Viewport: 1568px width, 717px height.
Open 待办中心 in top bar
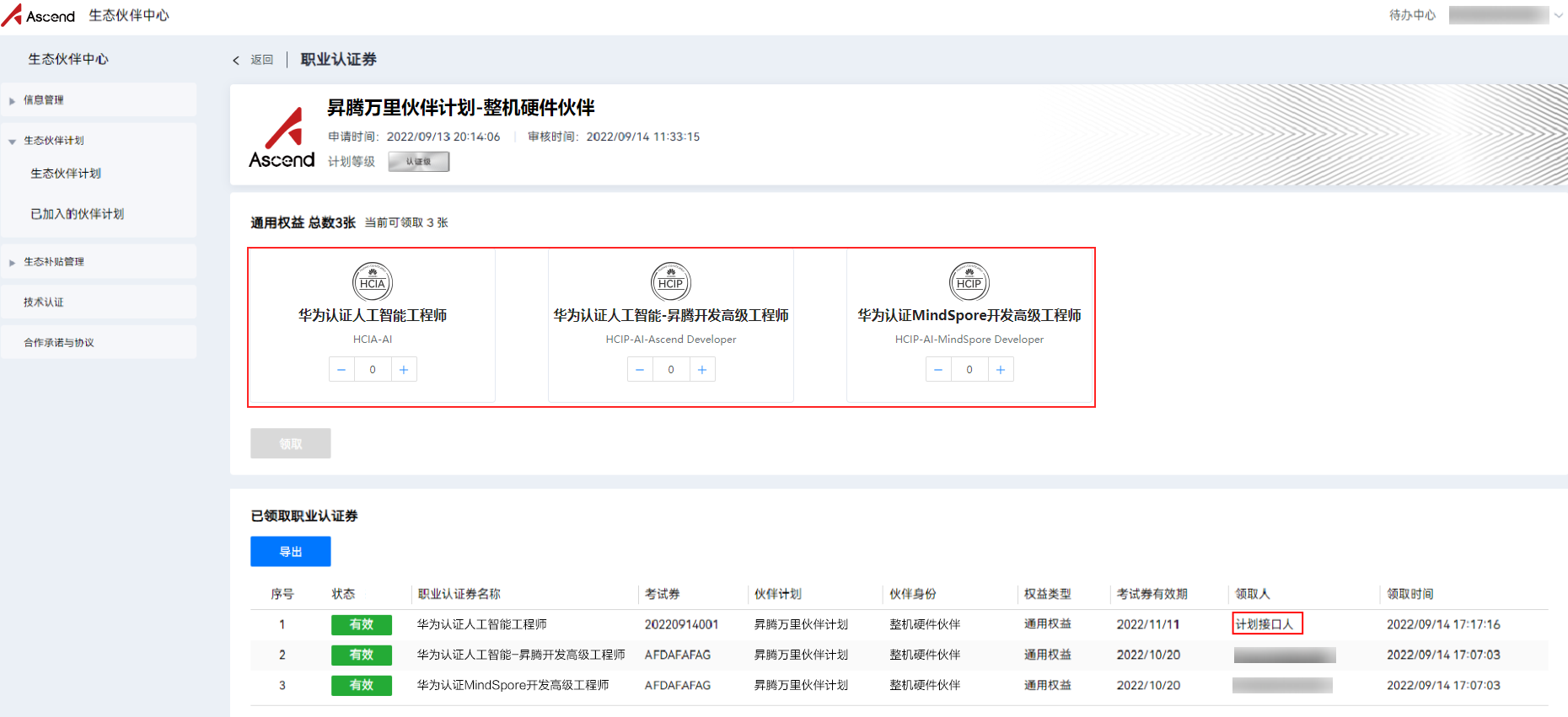pyautogui.click(x=1412, y=15)
